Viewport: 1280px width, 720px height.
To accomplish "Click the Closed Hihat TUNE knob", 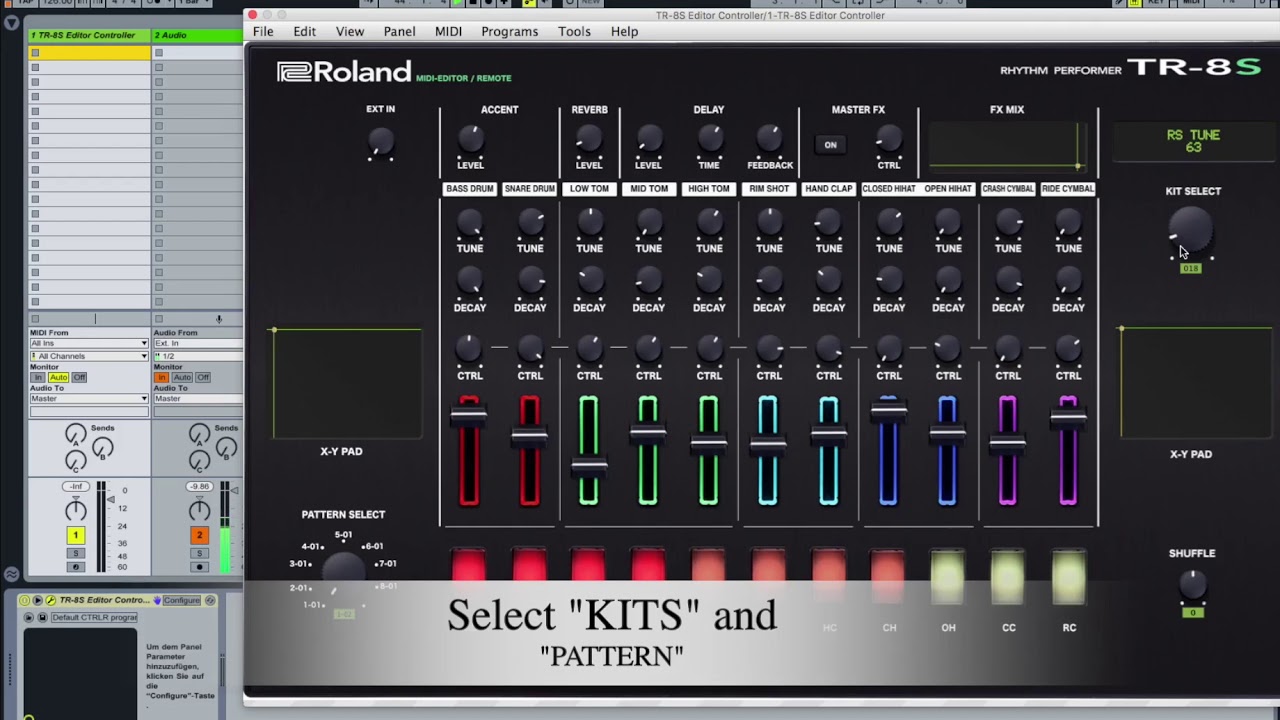I will pos(888,223).
